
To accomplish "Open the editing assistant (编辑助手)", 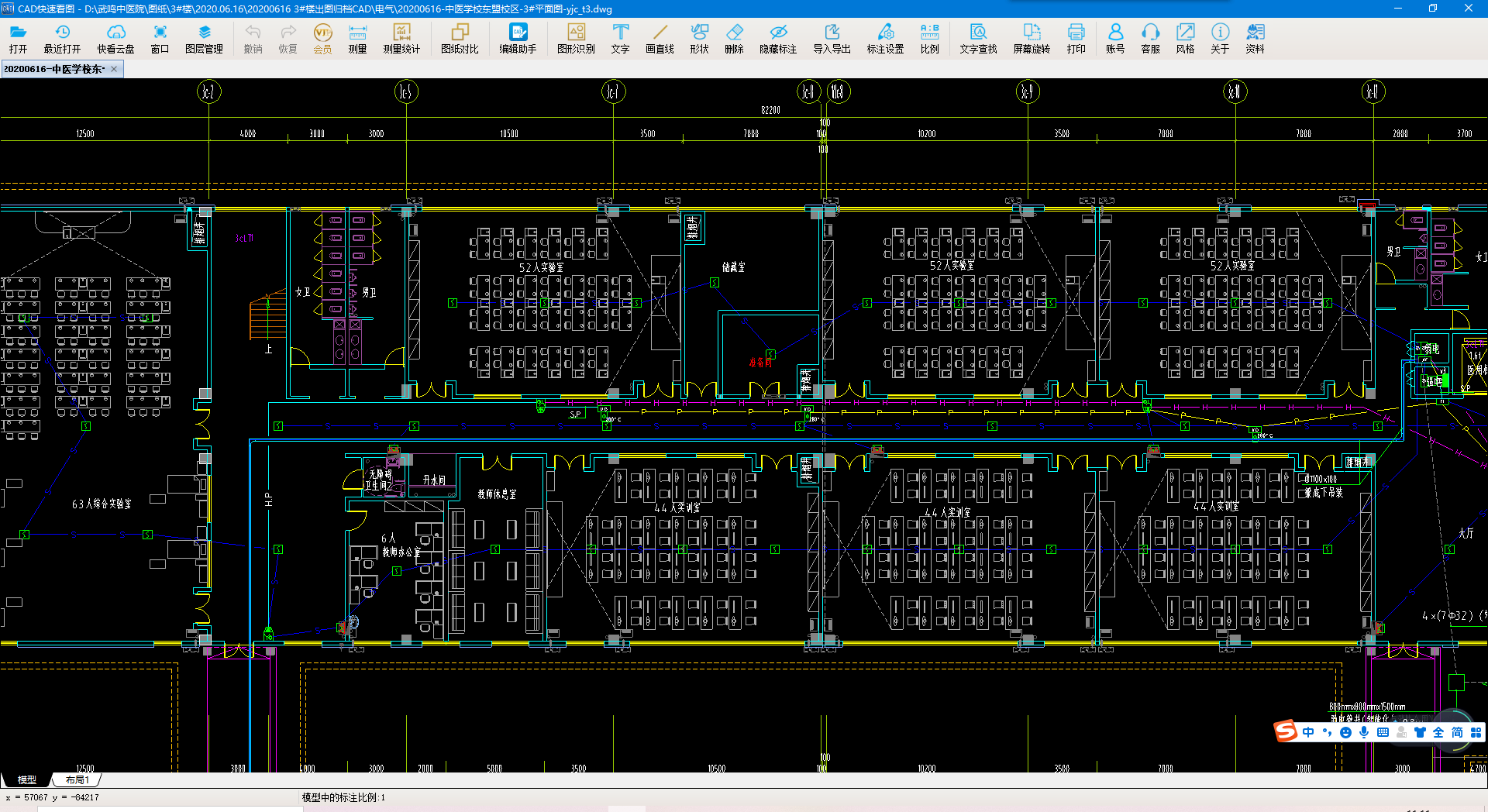I will [518, 39].
